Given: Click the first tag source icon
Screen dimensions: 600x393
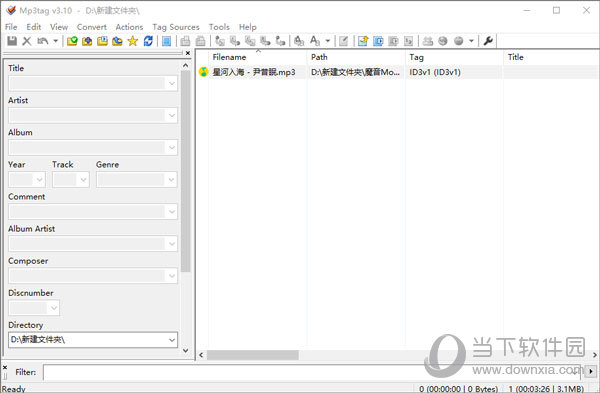Looking at the screenshot, I should point(427,41).
